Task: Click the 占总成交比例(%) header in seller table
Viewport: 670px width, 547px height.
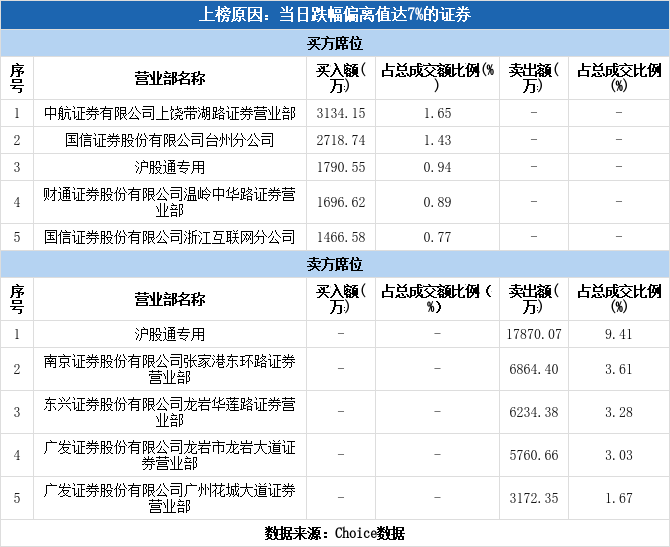Action: pos(619,299)
